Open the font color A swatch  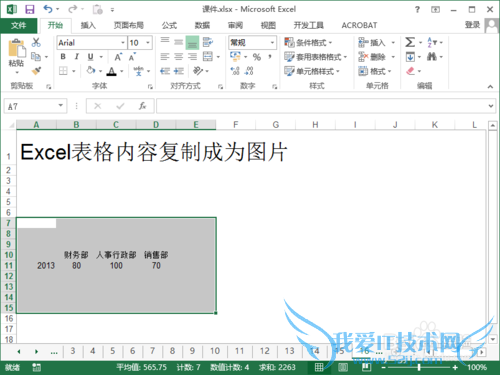tap(112, 71)
